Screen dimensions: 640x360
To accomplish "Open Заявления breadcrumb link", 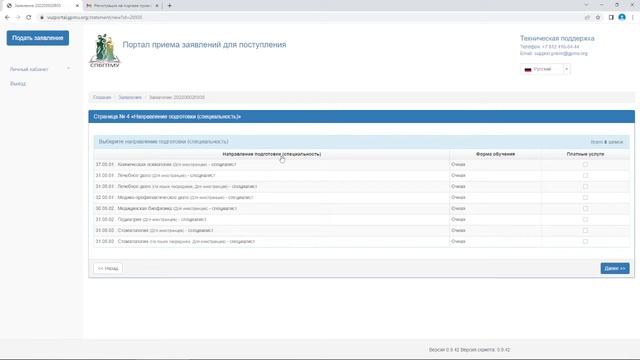I will pyautogui.click(x=130, y=98).
